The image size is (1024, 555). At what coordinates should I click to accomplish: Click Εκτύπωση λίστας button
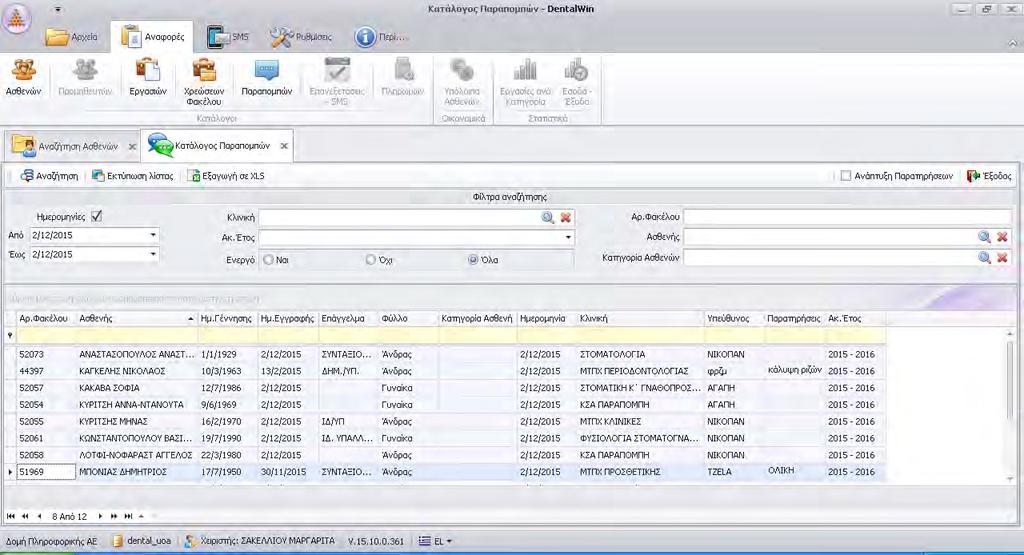tap(133, 176)
